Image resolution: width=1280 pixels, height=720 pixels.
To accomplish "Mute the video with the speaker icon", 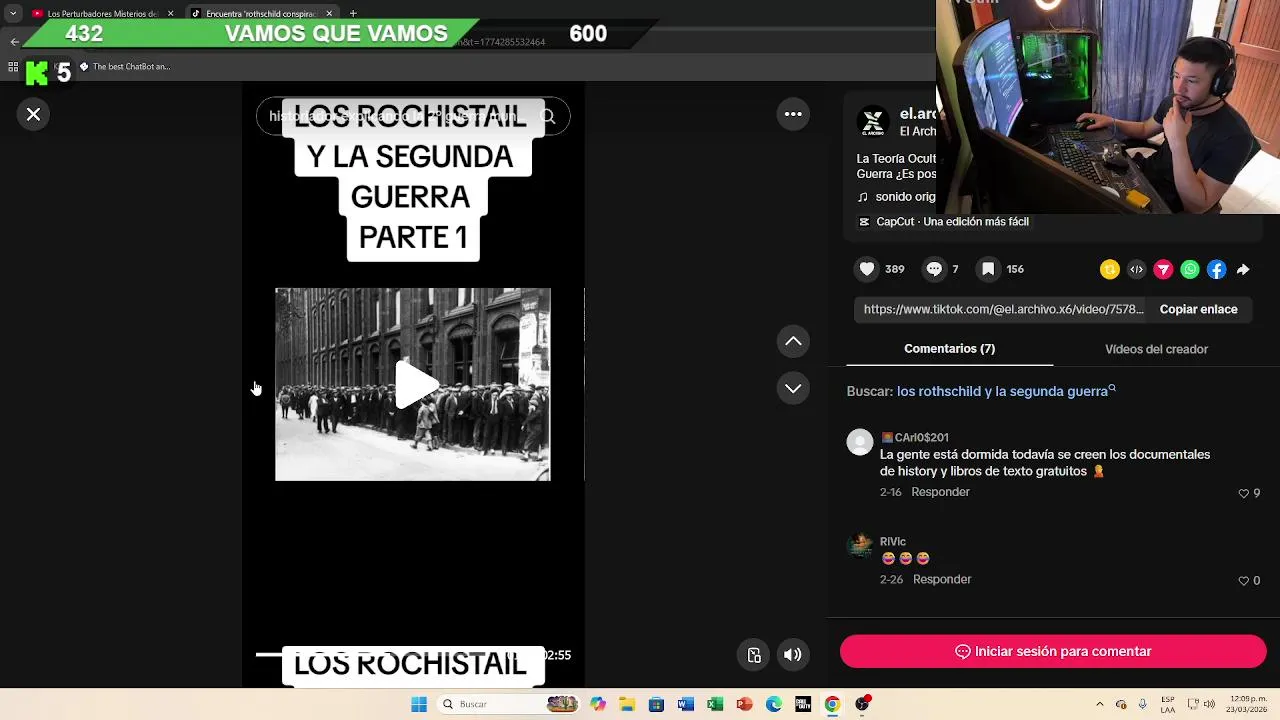I will click(x=792, y=655).
